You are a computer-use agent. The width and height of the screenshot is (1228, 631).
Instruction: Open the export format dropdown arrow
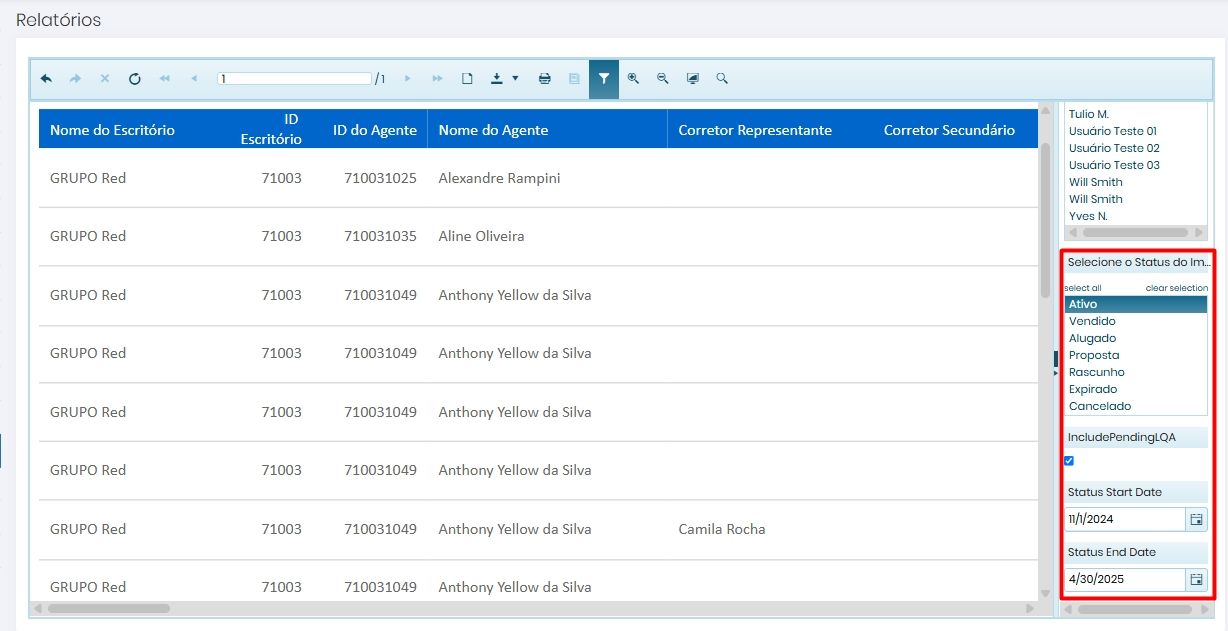tap(515, 78)
